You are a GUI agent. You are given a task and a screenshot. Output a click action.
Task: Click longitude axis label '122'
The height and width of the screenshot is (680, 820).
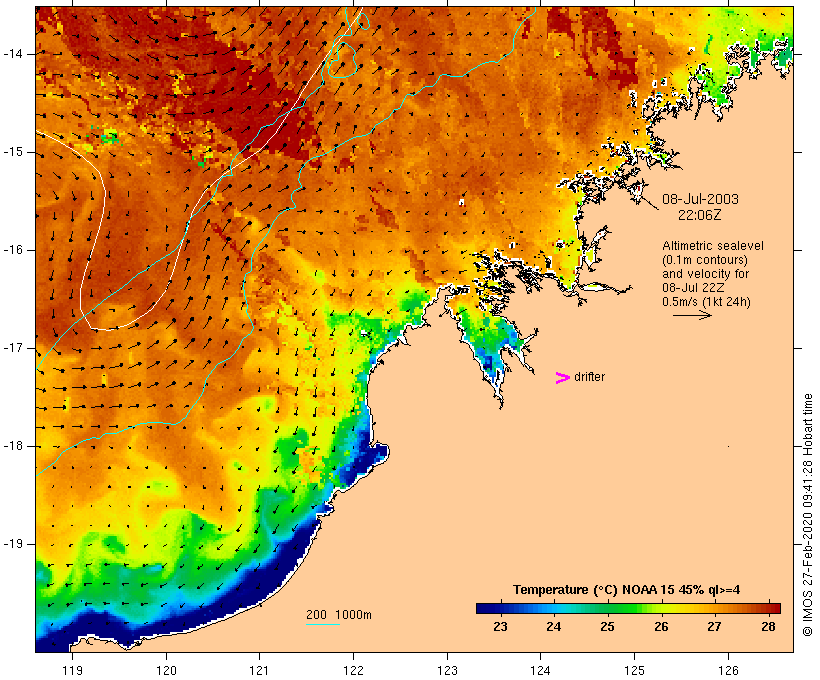353,670
